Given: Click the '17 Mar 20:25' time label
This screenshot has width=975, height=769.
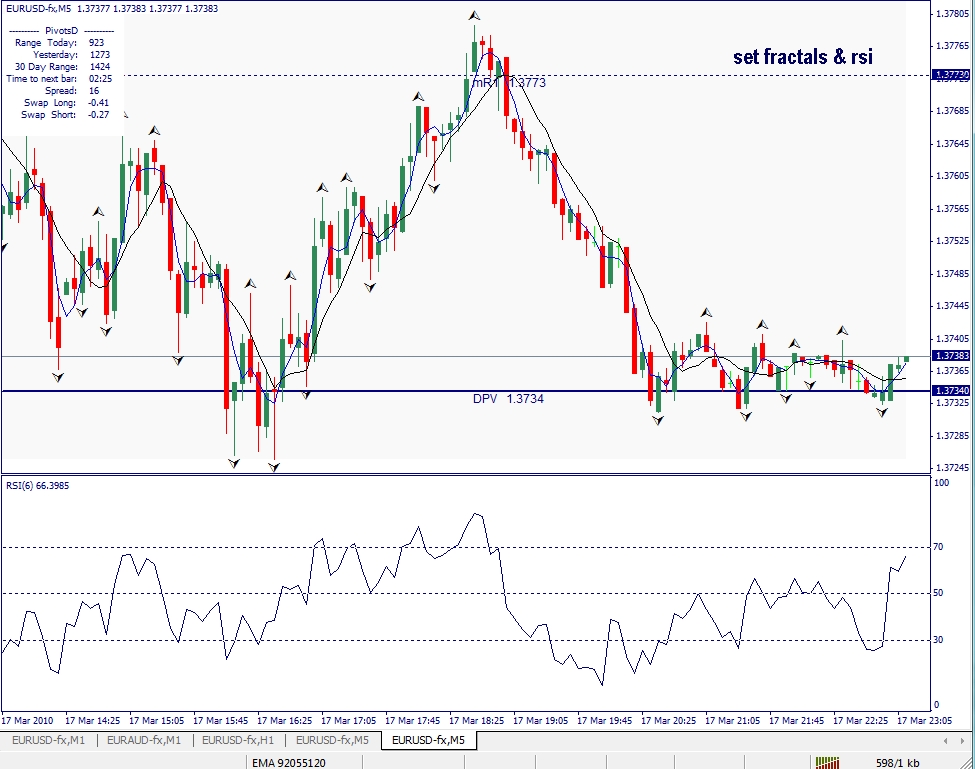Looking at the screenshot, I should point(669,721).
